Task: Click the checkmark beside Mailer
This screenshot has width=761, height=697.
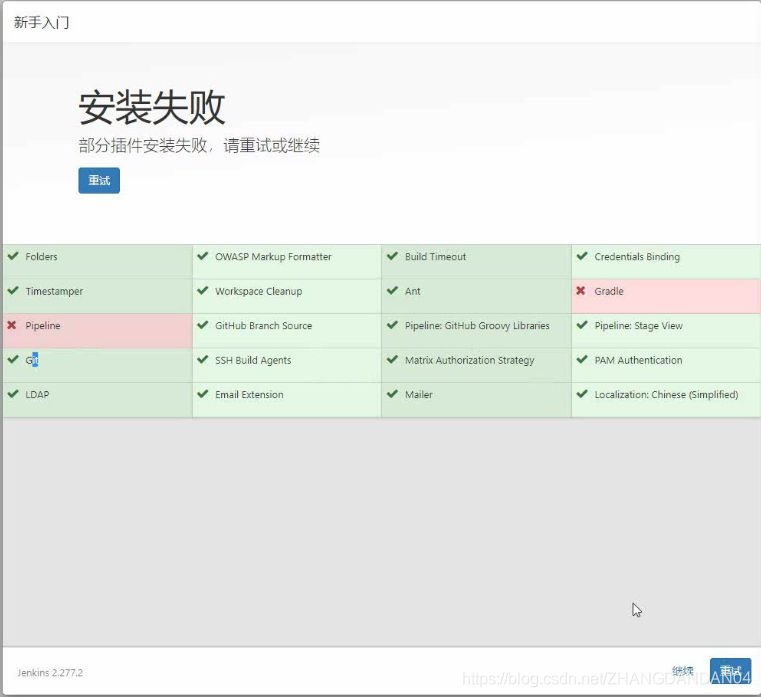Action: pyautogui.click(x=392, y=394)
